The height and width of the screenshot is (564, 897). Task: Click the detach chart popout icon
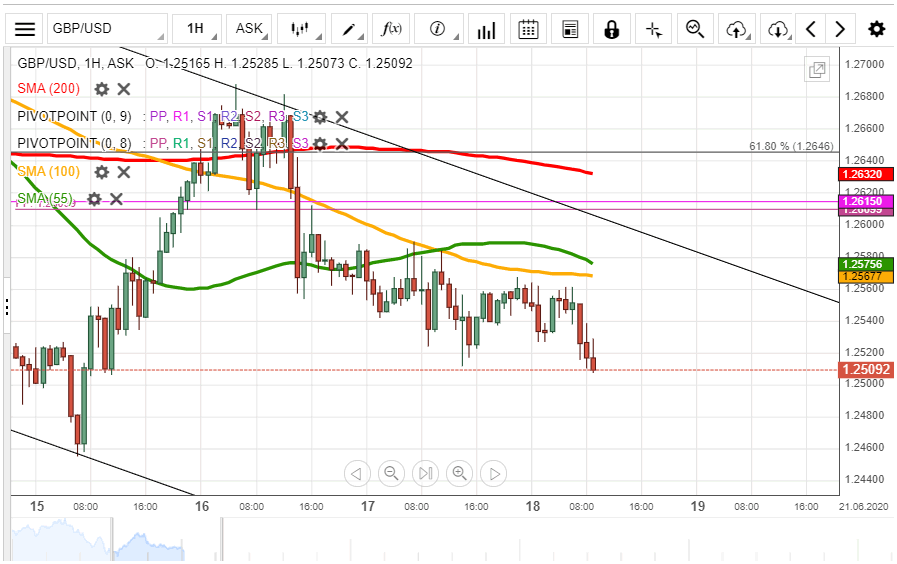pyautogui.click(x=817, y=70)
